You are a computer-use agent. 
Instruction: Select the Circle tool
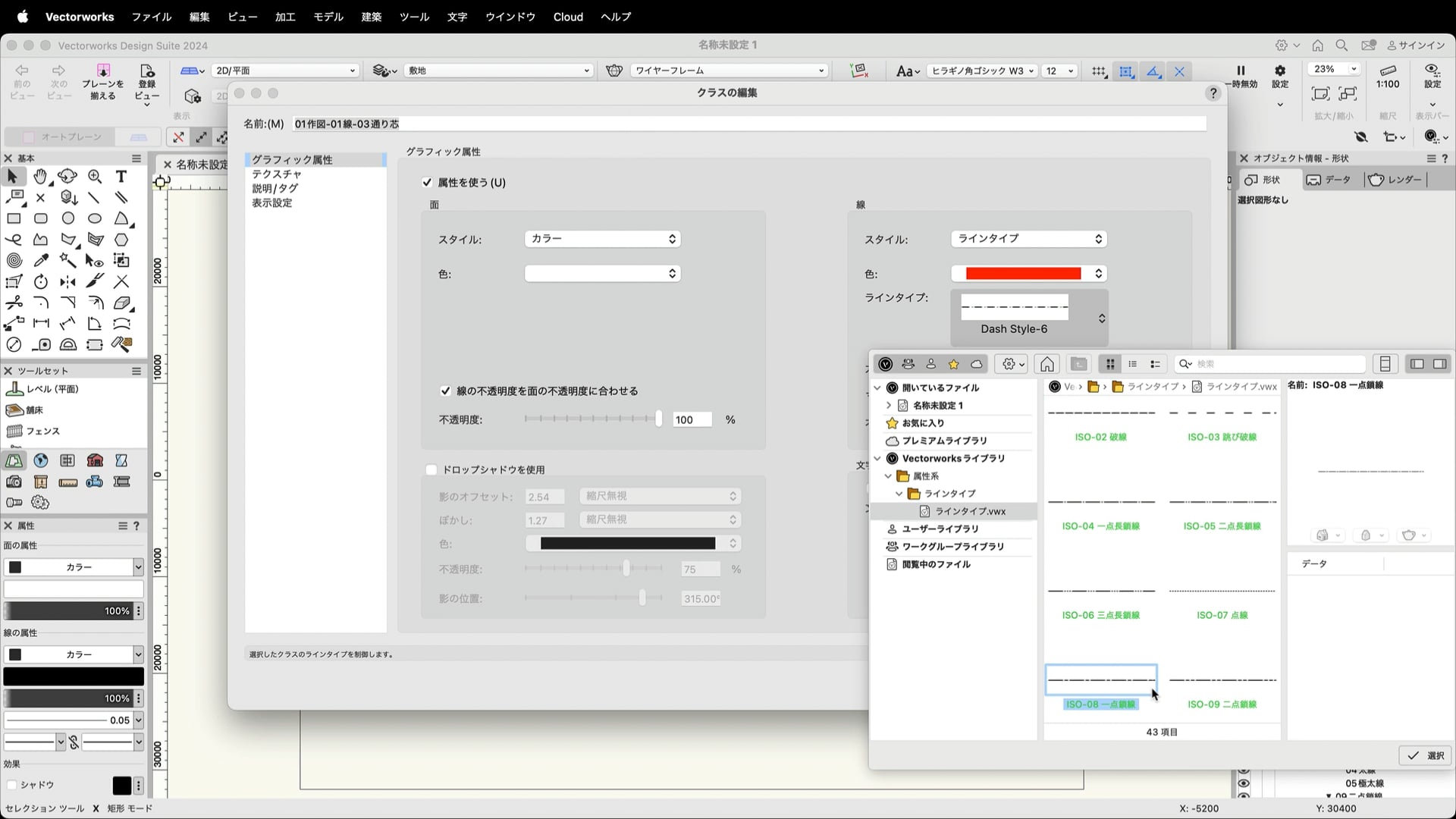coord(68,218)
